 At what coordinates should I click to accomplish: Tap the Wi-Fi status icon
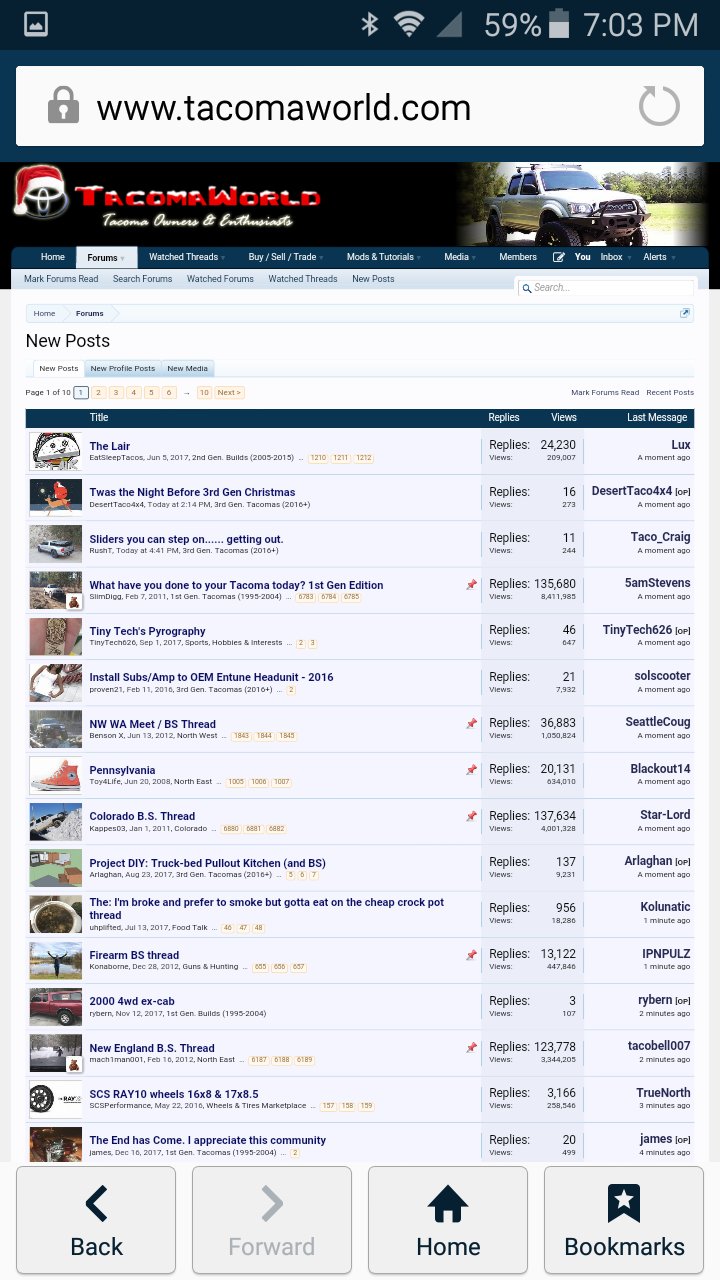tap(408, 24)
